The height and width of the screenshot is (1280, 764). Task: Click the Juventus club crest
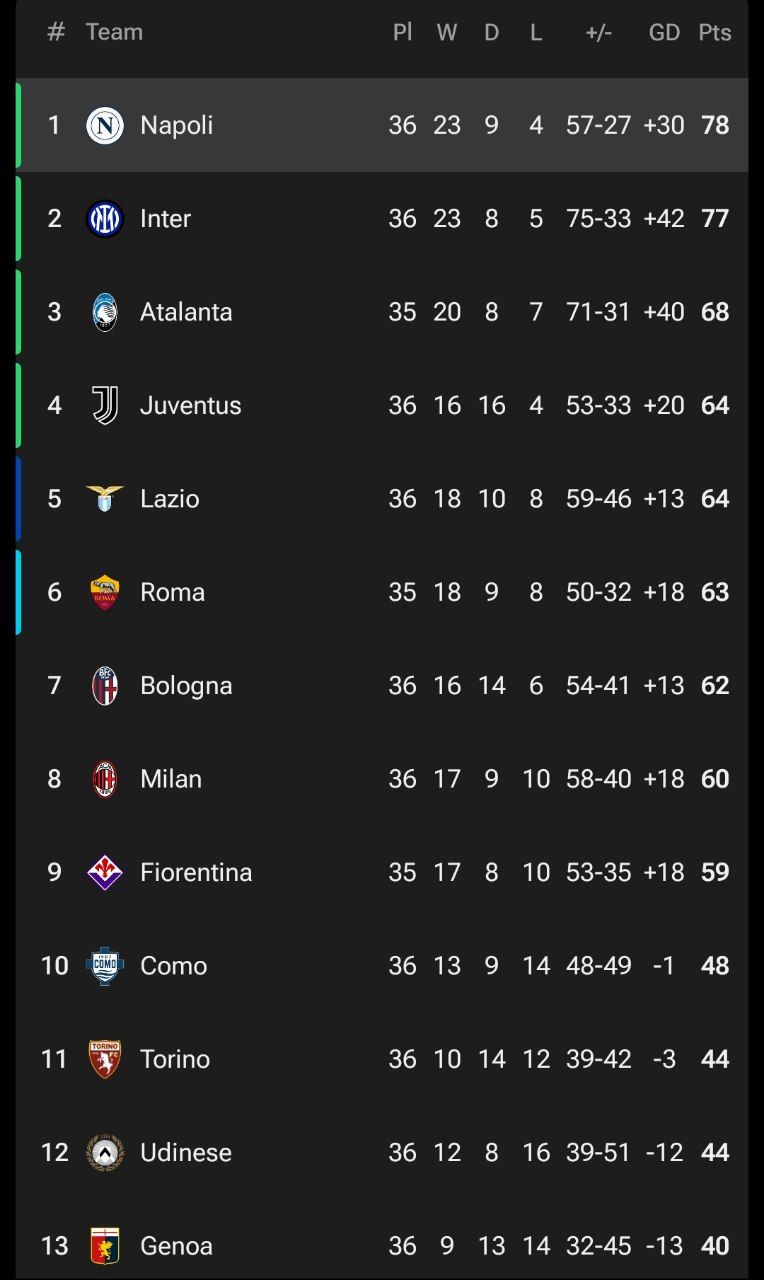[x=105, y=405]
